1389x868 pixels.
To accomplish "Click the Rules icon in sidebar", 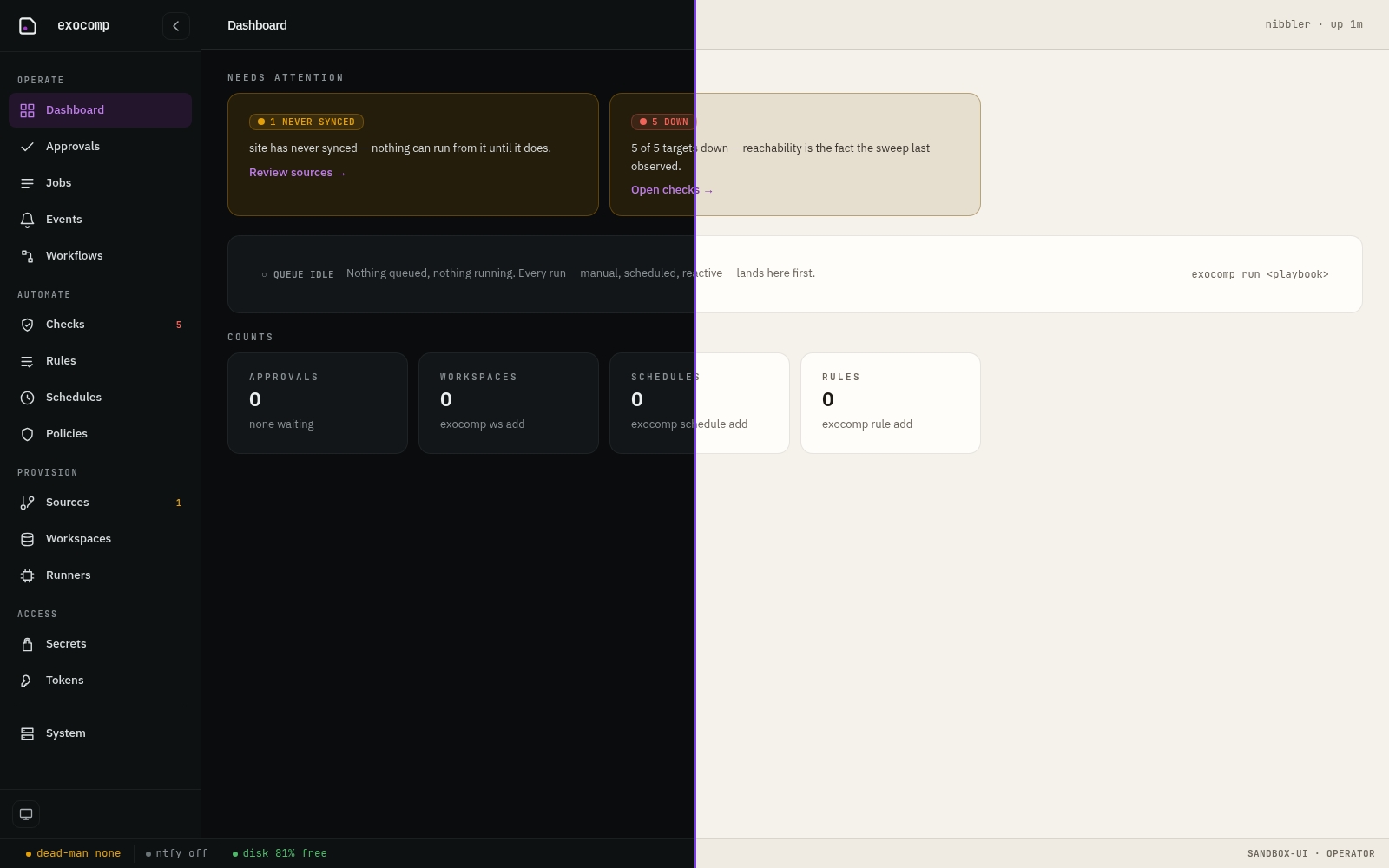I will point(28,361).
